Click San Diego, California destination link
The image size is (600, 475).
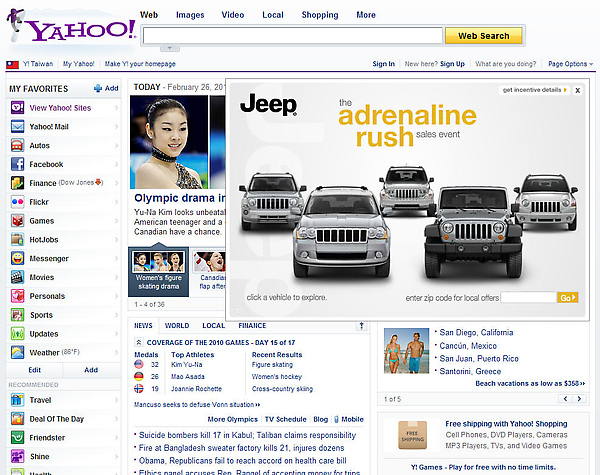coord(476,332)
